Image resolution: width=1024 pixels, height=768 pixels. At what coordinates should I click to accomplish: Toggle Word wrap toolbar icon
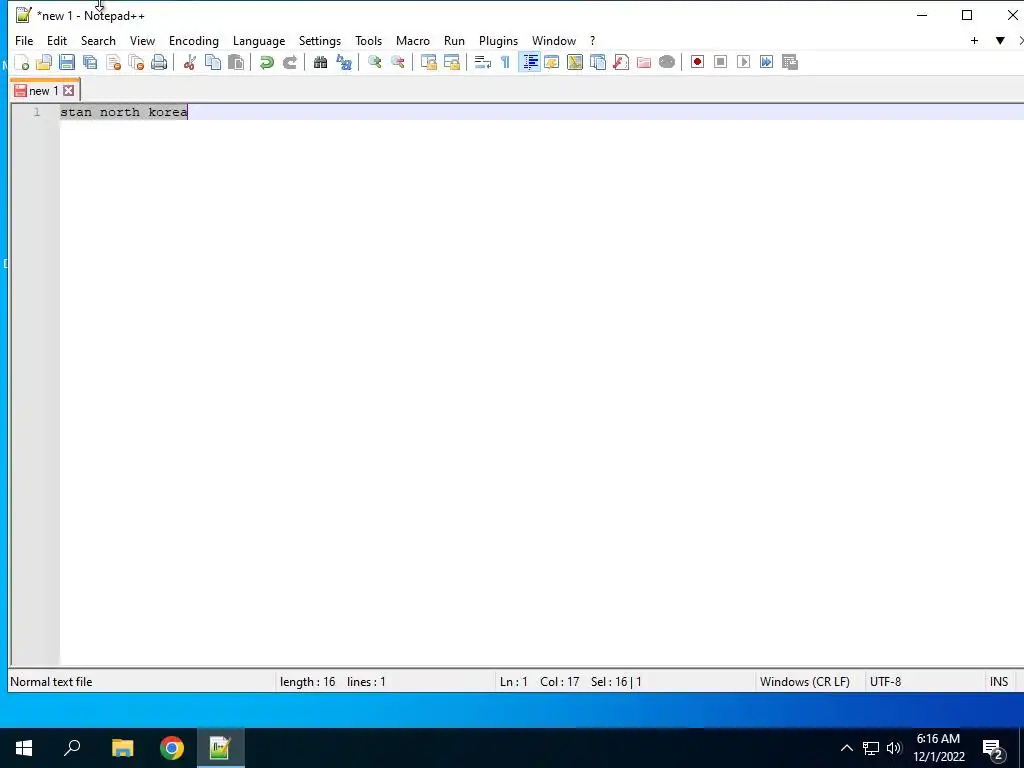point(483,62)
